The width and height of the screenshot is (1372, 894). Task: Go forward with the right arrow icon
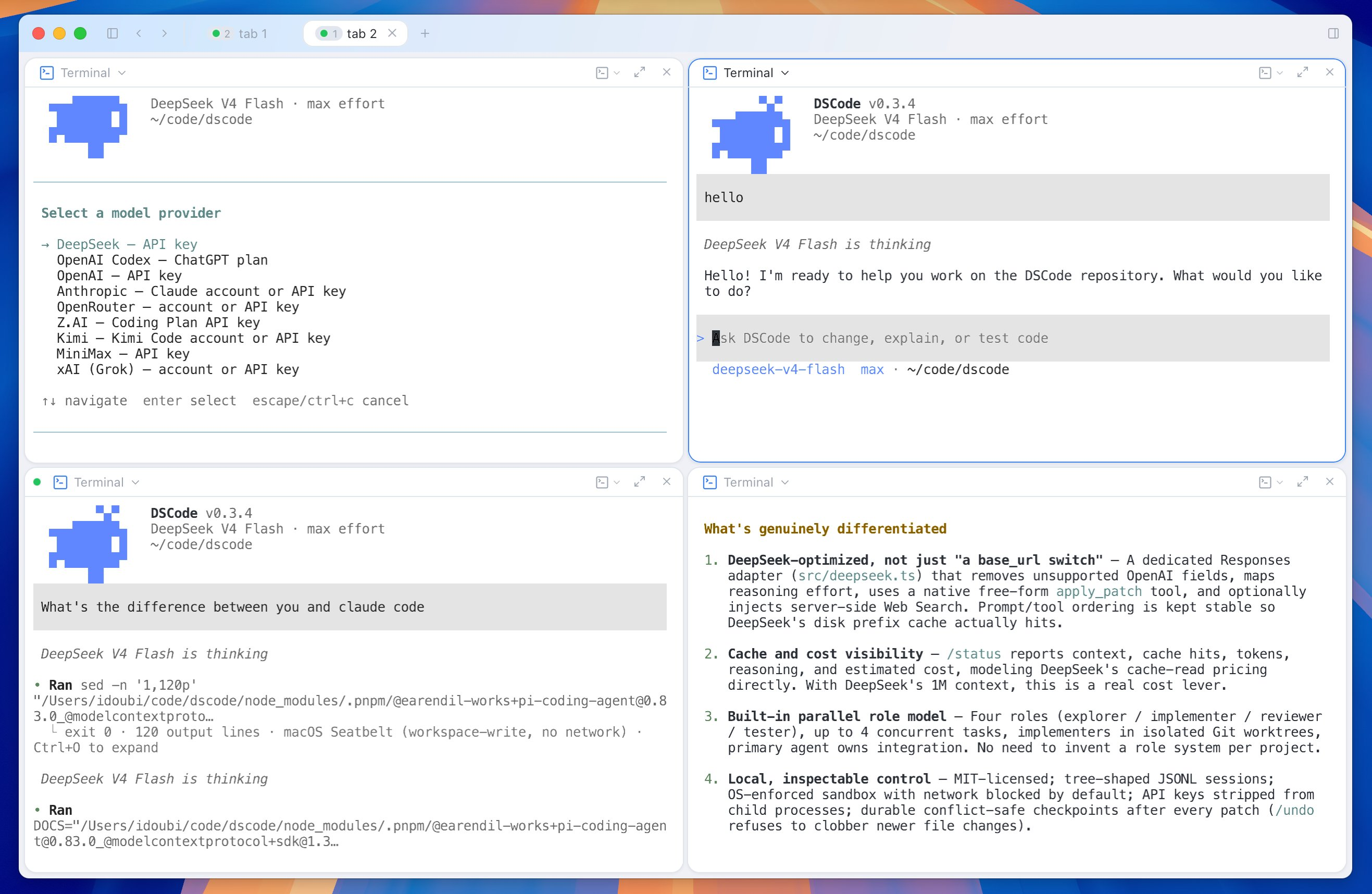(x=164, y=33)
